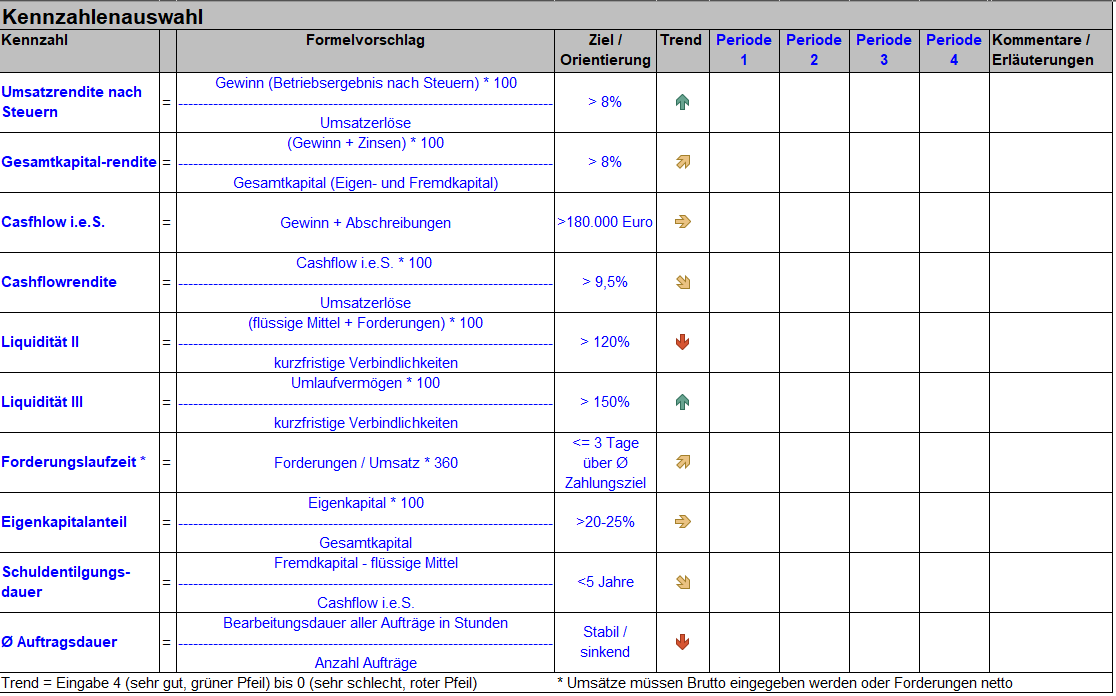This screenshot has height=696, width=1116.
Task: Select the Periode 4 column header
Action: [x=954, y=50]
